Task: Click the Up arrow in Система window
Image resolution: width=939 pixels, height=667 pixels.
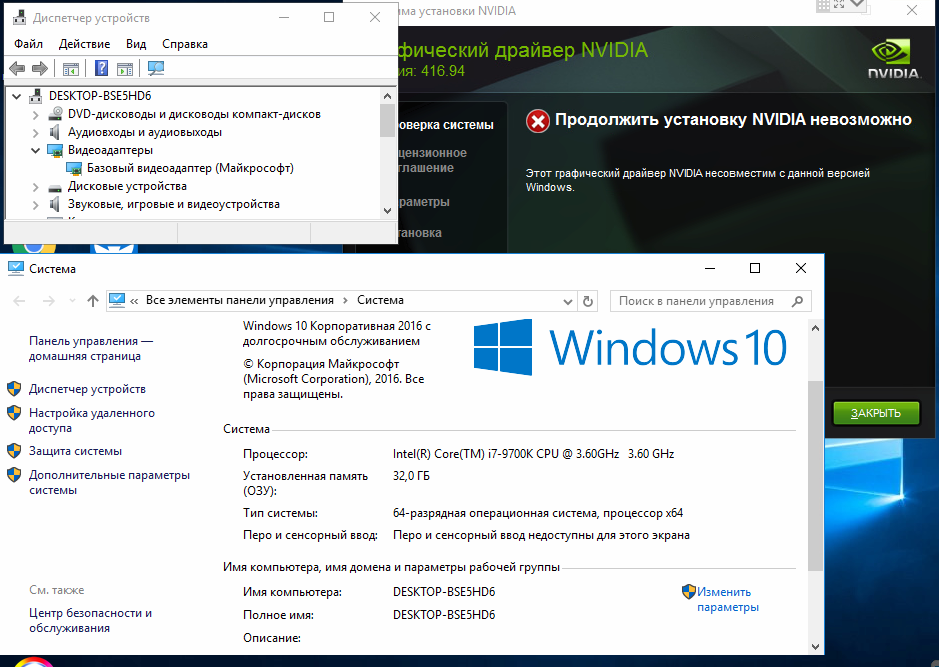Action: (92, 301)
